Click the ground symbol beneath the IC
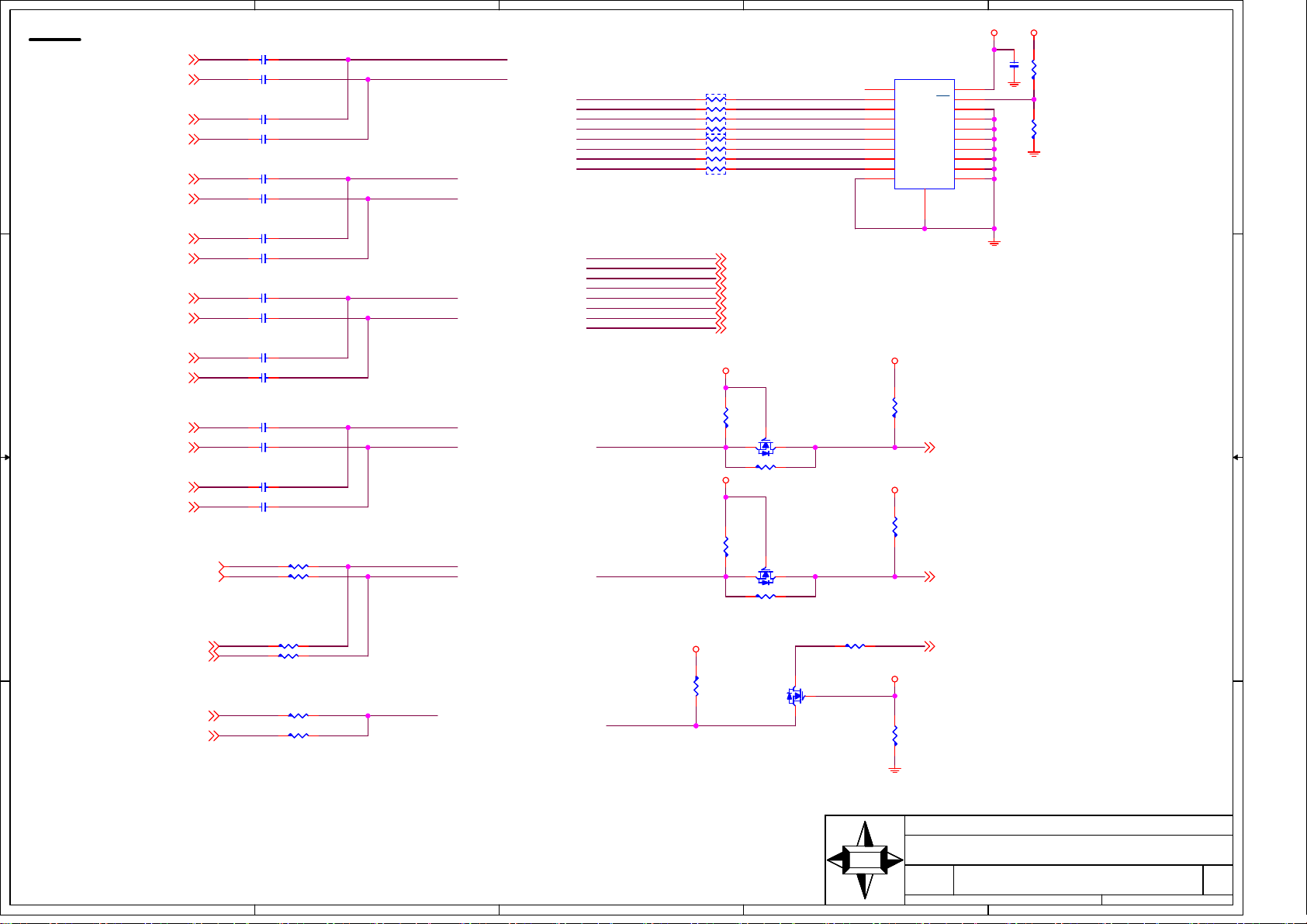The image size is (1307, 924). pos(994,243)
